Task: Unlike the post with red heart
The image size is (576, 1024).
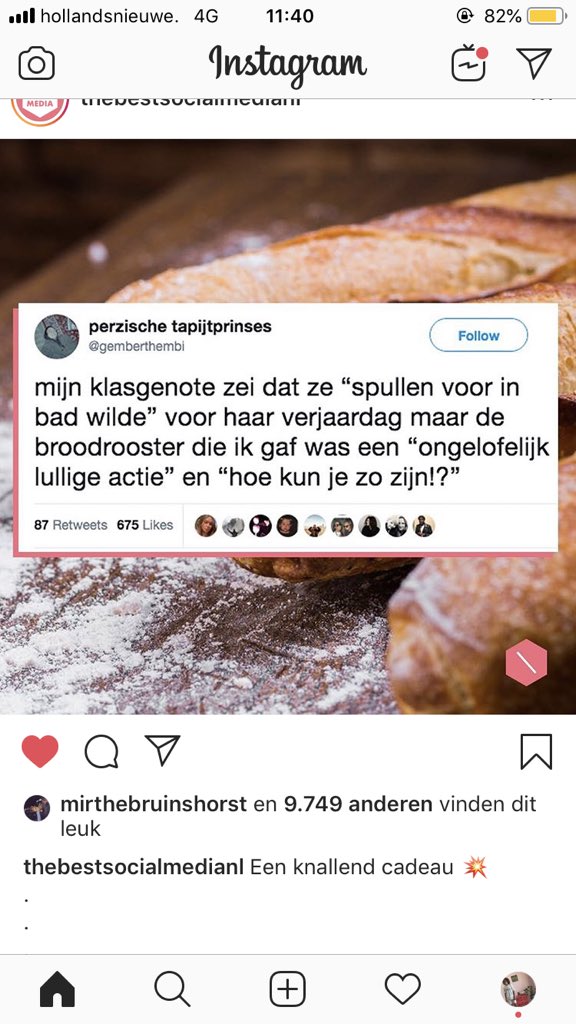Action: pyautogui.click(x=40, y=751)
